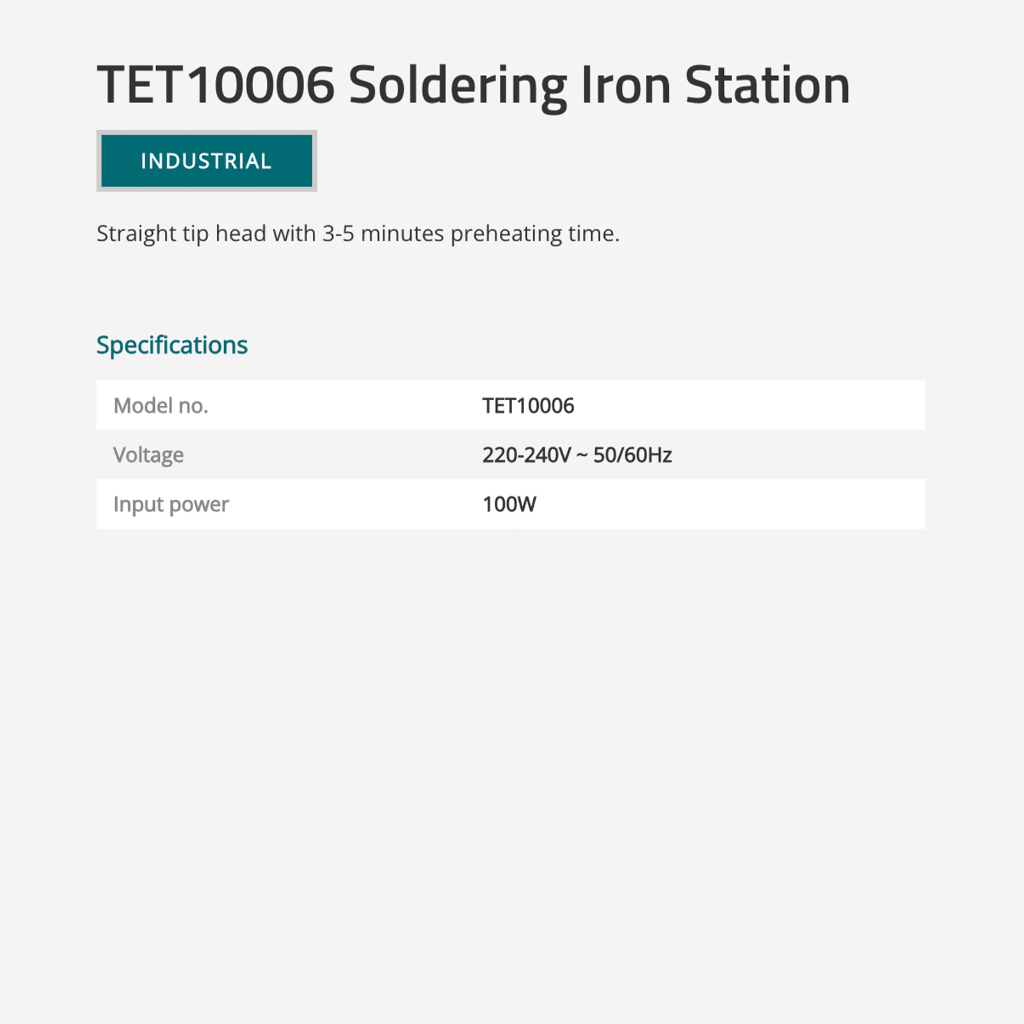Click the INDUSTRIAL category badge
Screen dimensions: 1024x1024
(206, 161)
